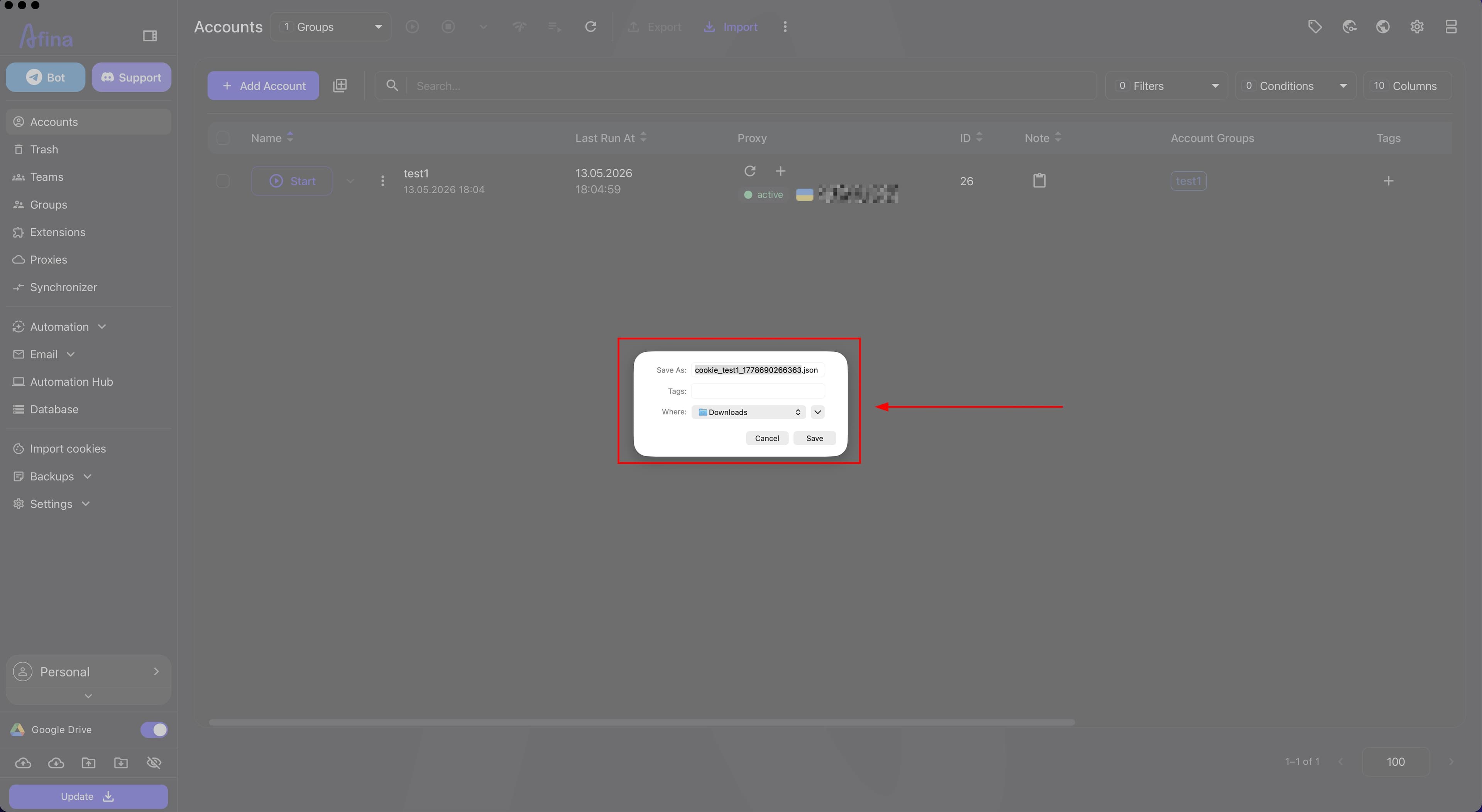Click the Export button
1482x812 pixels.
(654, 27)
